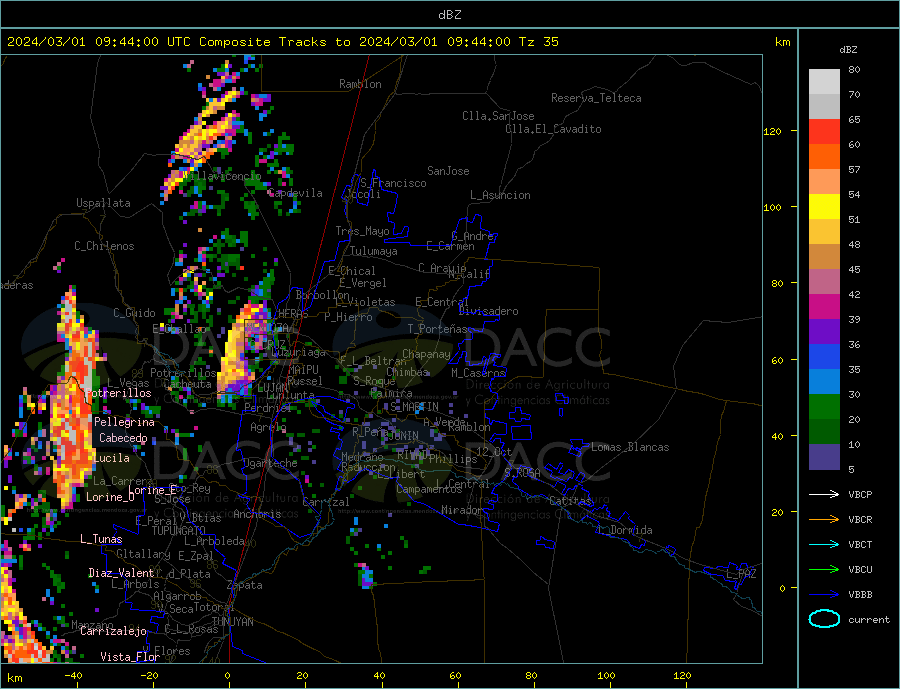The height and width of the screenshot is (689, 900).
Task: Click the Tres_Mayo map label
Action: tap(362, 231)
